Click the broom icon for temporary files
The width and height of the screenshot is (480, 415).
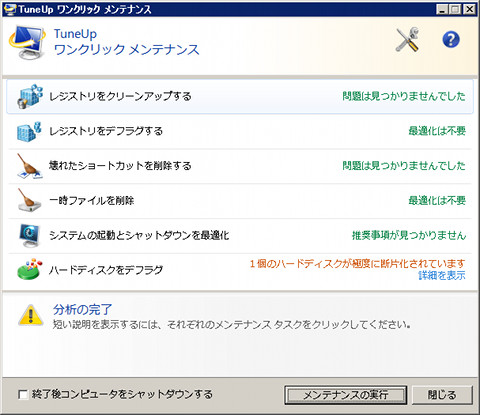click(29, 200)
